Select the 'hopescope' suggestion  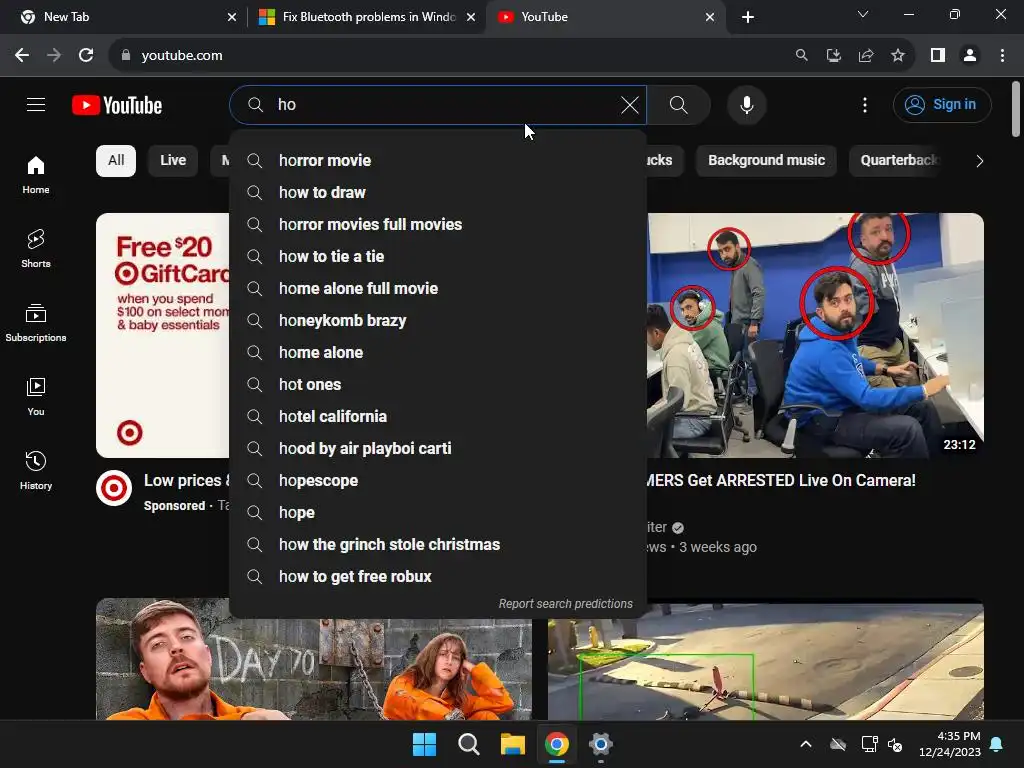point(438,481)
